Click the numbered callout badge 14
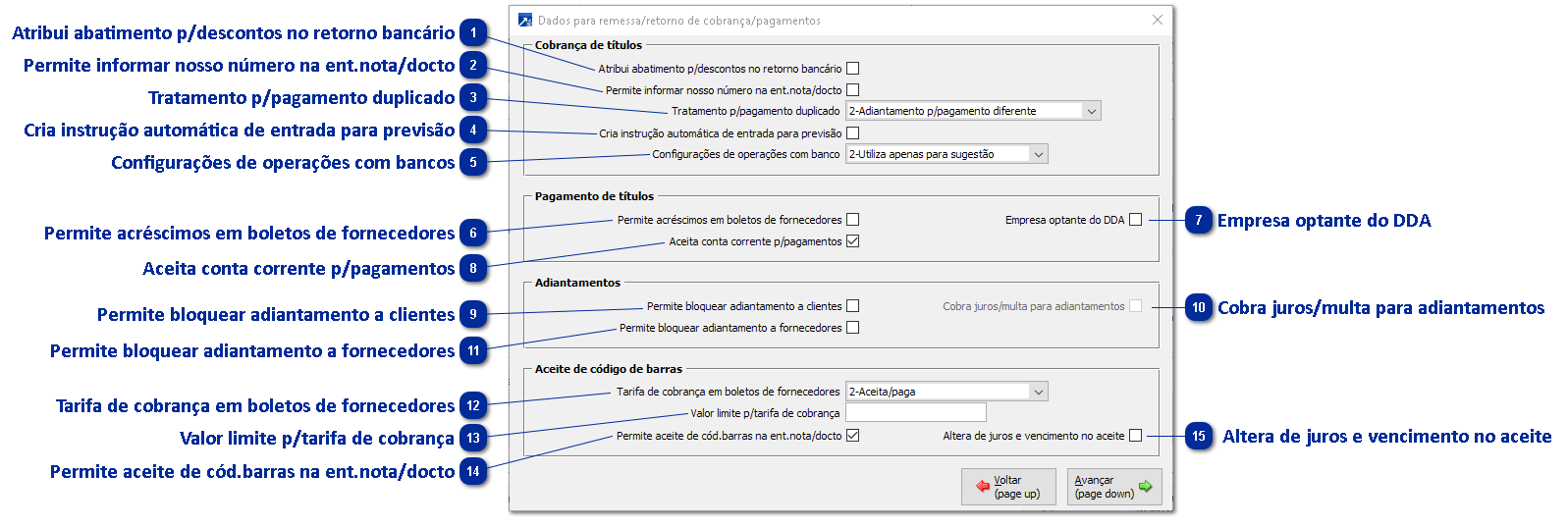This screenshot has height=527, width=1568. (473, 471)
